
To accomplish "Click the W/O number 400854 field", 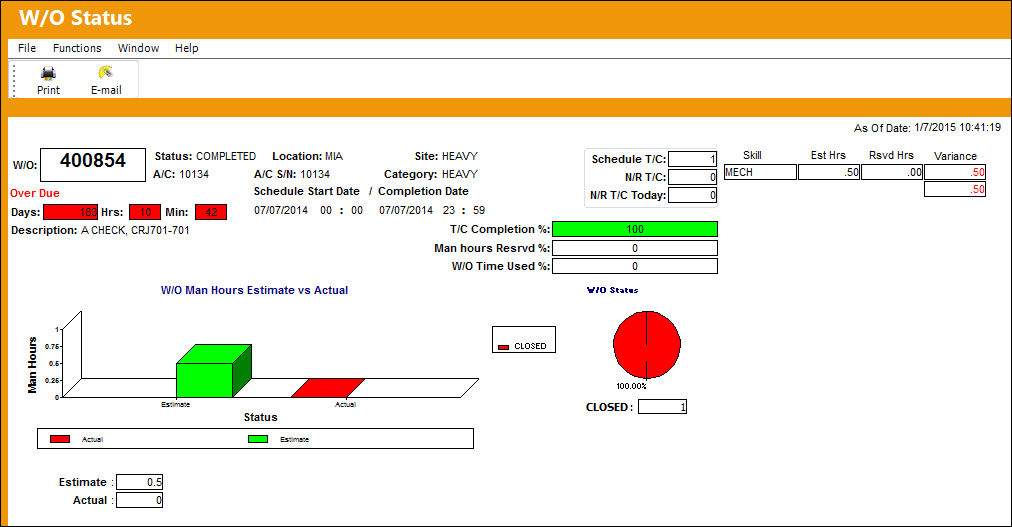I will click(93, 164).
